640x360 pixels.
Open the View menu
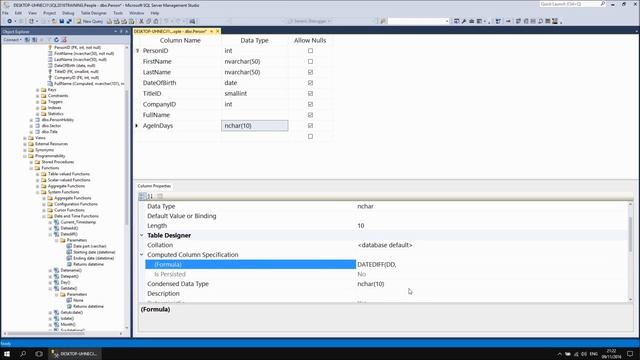pyautogui.click(x=32, y=13)
